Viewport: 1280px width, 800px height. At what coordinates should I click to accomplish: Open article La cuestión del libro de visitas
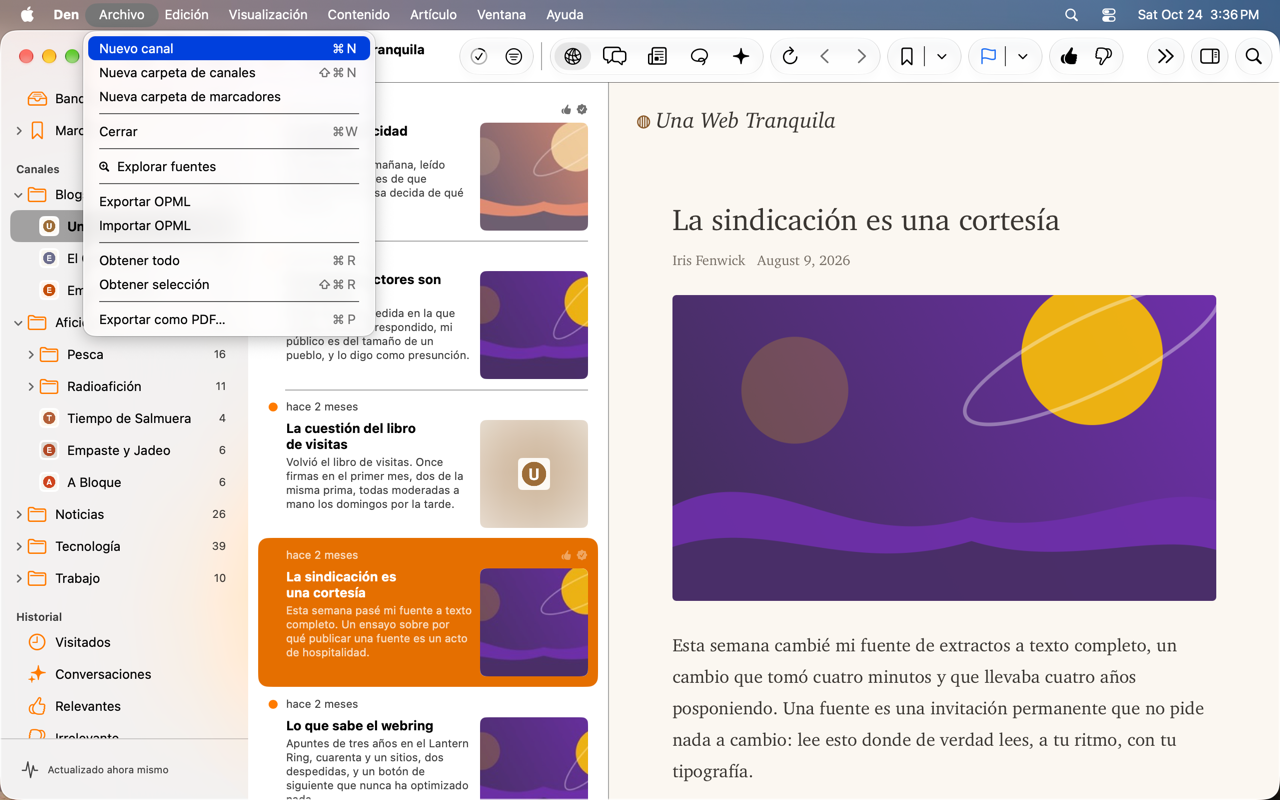click(428, 465)
